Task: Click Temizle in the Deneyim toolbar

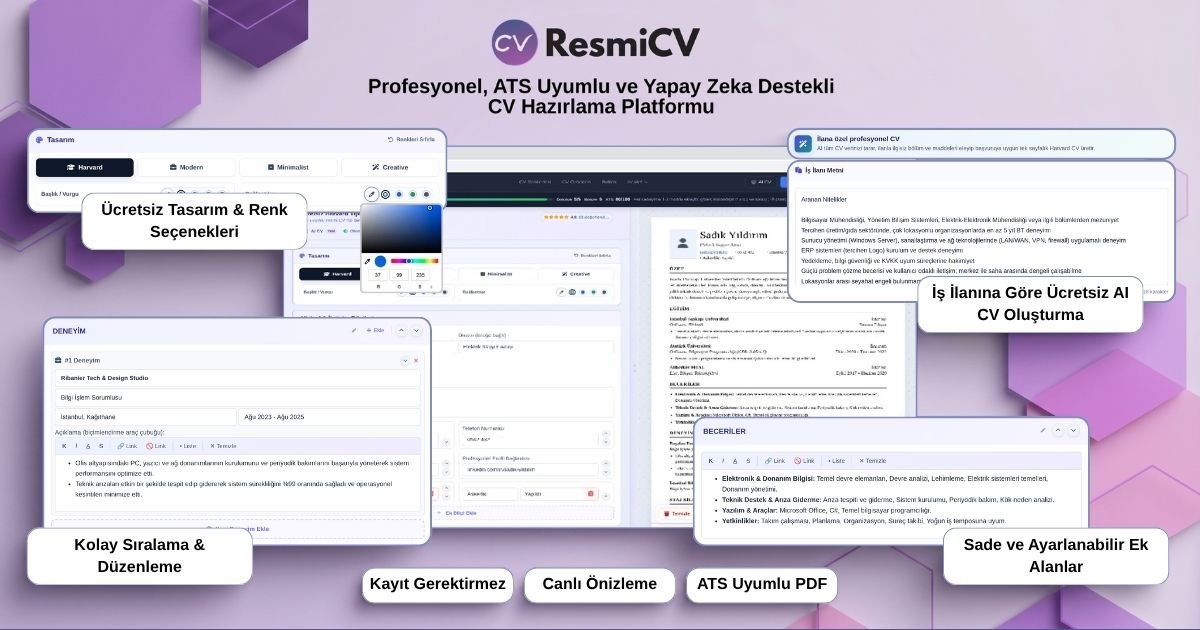Action: point(223,446)
